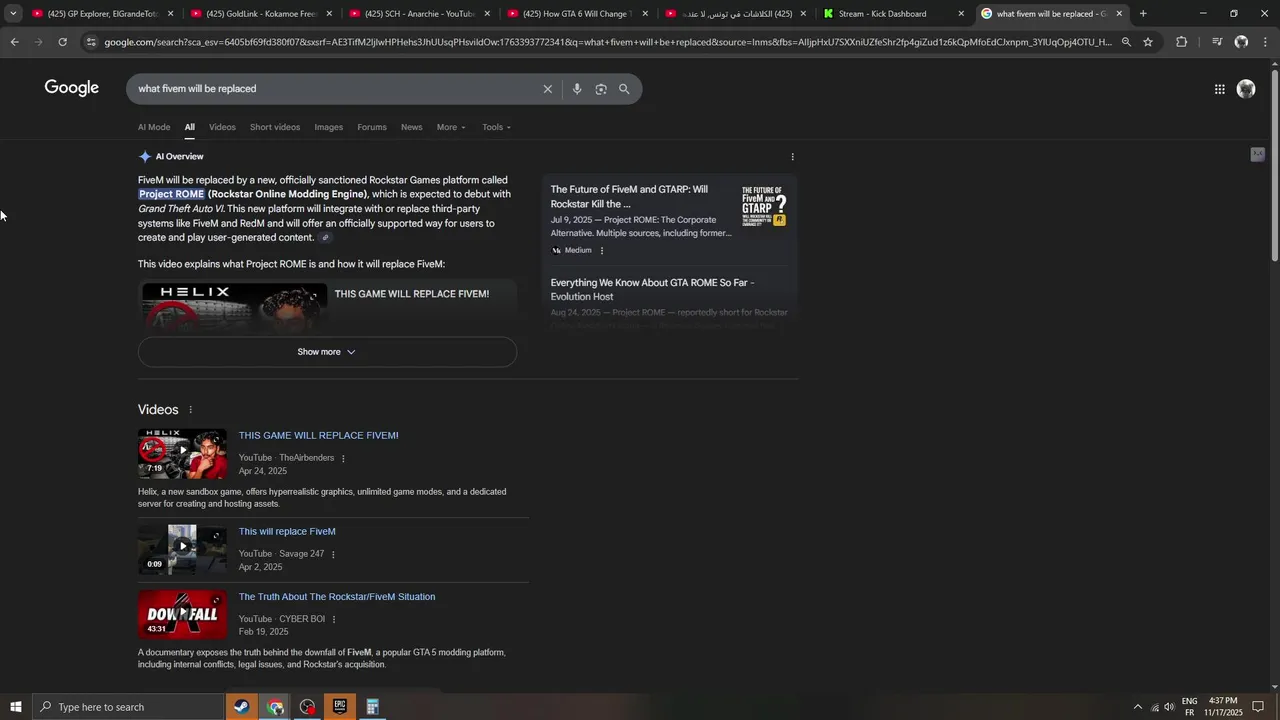This screenshot has height=720, width=1280.
Task: Open the Calculator app in taskbar
Action: (372, 707)
